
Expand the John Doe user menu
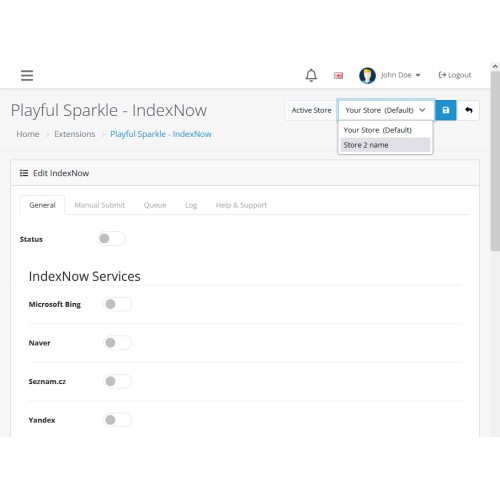[x=400, y=75]
